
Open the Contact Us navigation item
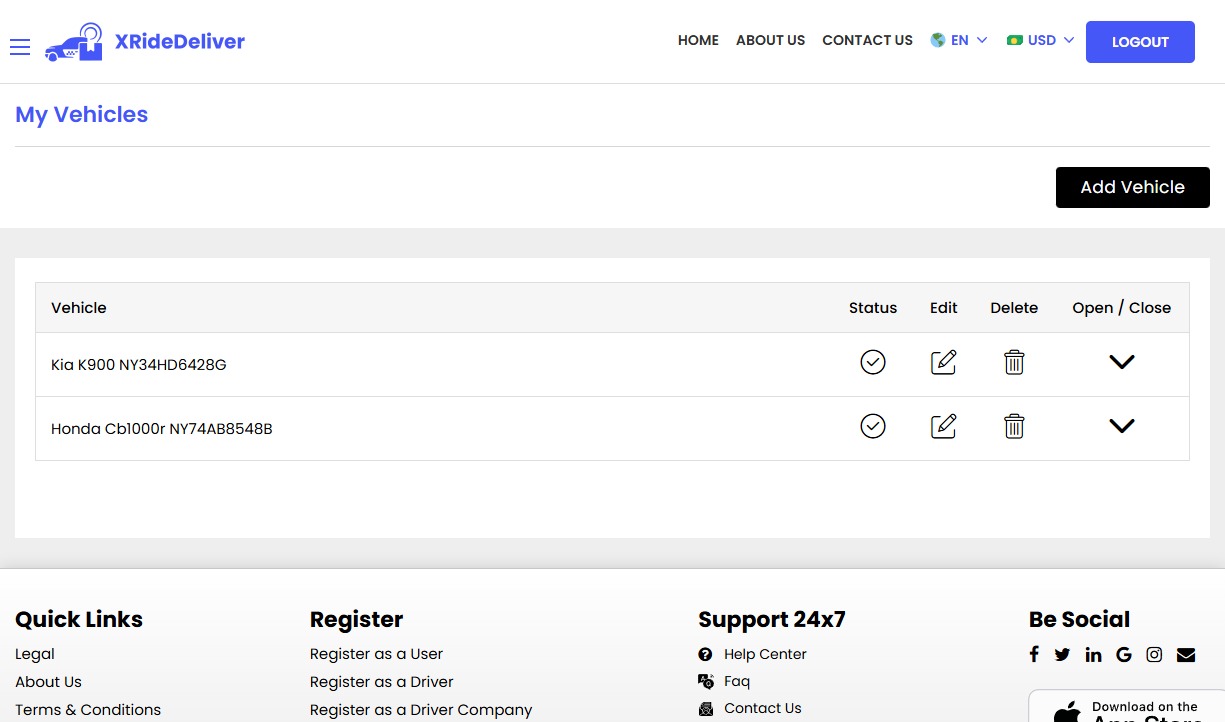867,41
